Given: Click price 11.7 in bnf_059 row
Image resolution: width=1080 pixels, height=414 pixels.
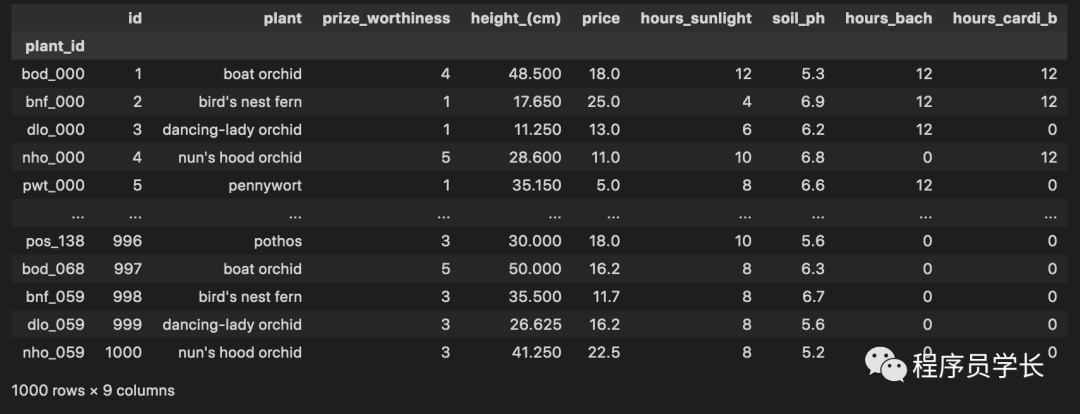Looking at the screenshot, I should pos(604,297).
